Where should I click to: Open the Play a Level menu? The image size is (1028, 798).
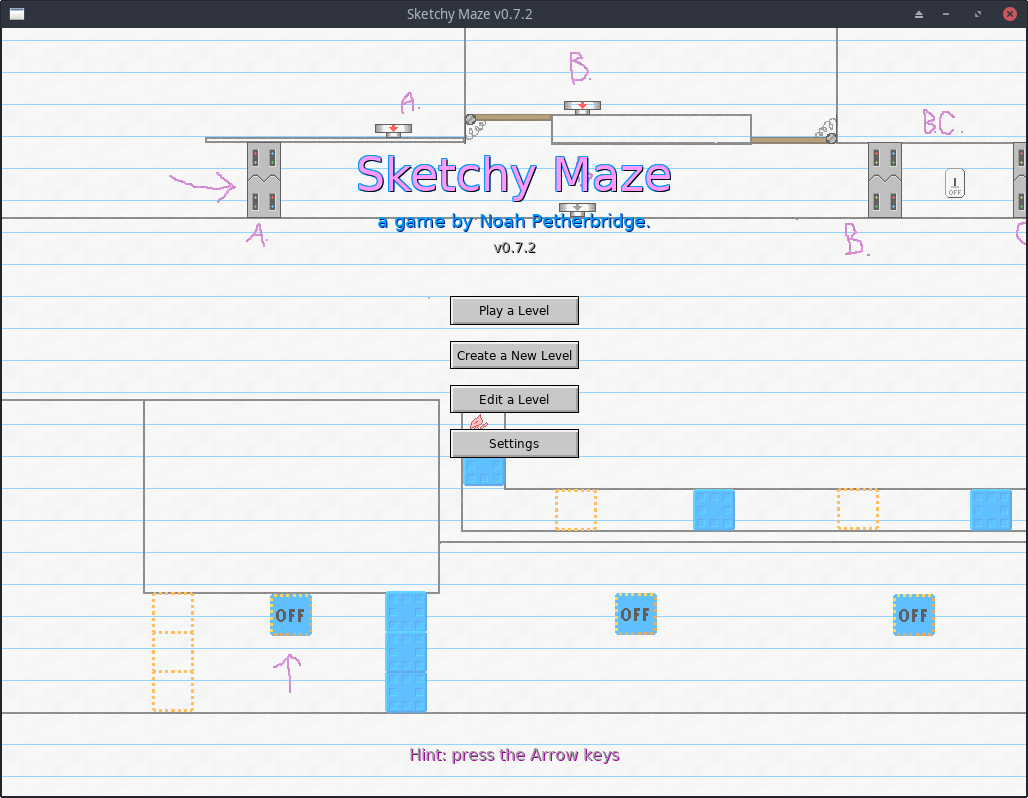click(x=514, y=311)
